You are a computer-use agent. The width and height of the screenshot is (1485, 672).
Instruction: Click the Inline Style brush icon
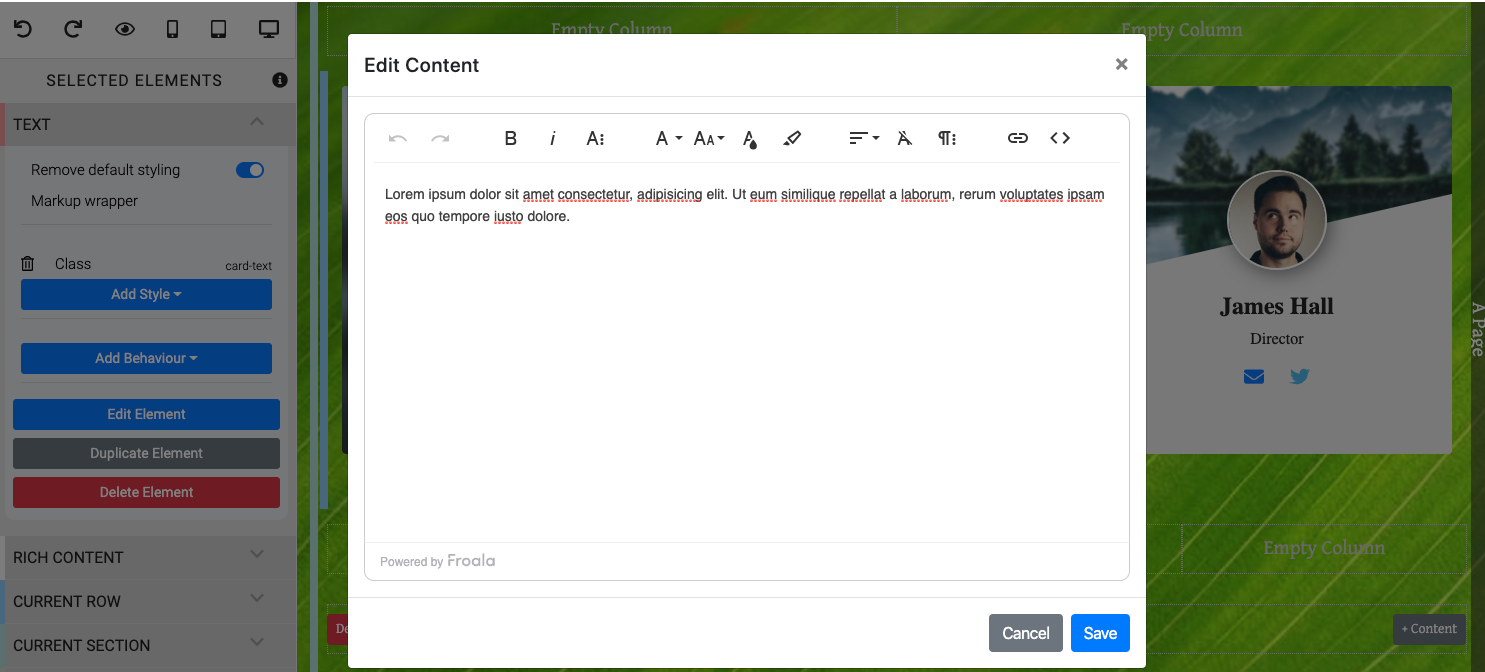coord(792,139)
